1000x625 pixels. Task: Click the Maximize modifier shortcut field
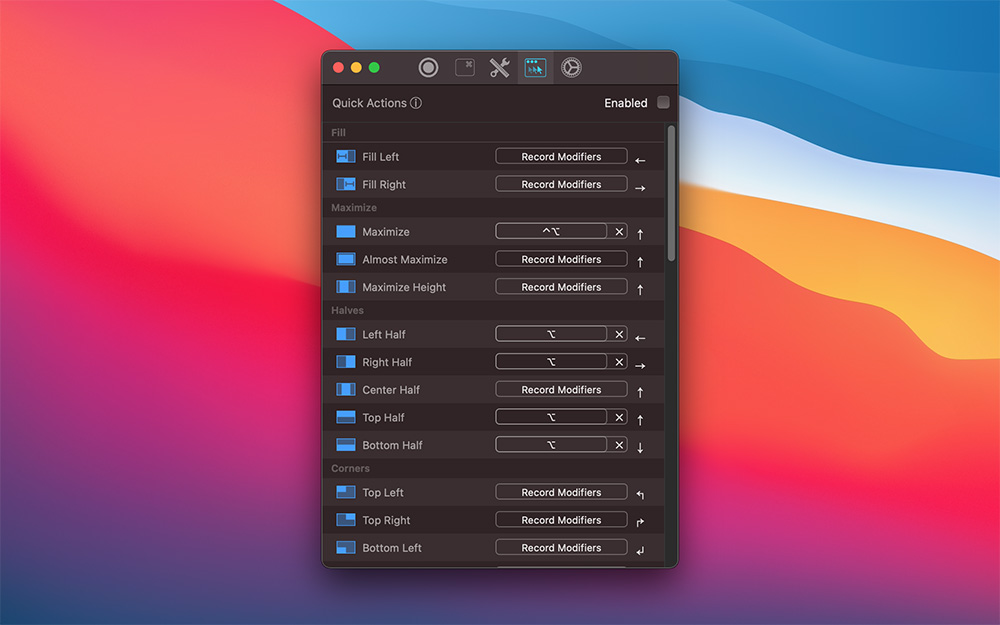551,232
